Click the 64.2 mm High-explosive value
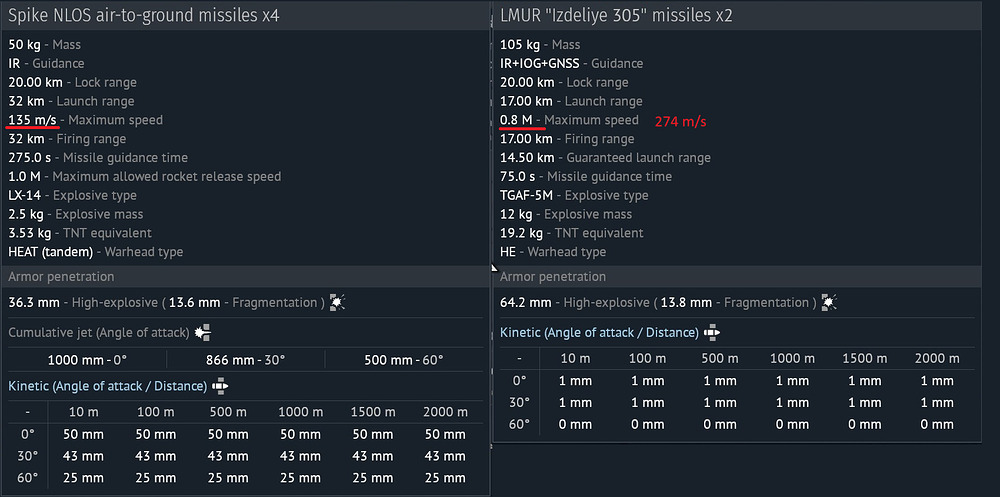 coord(526,302)
